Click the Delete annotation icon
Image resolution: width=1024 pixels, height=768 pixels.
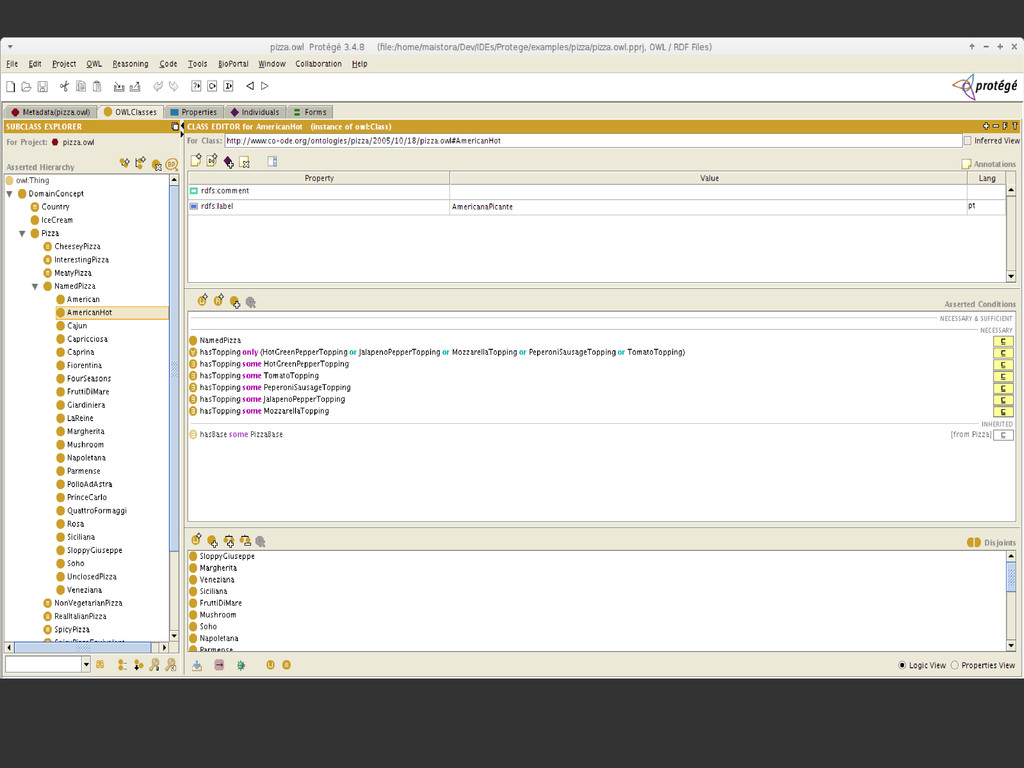[244, 161]
